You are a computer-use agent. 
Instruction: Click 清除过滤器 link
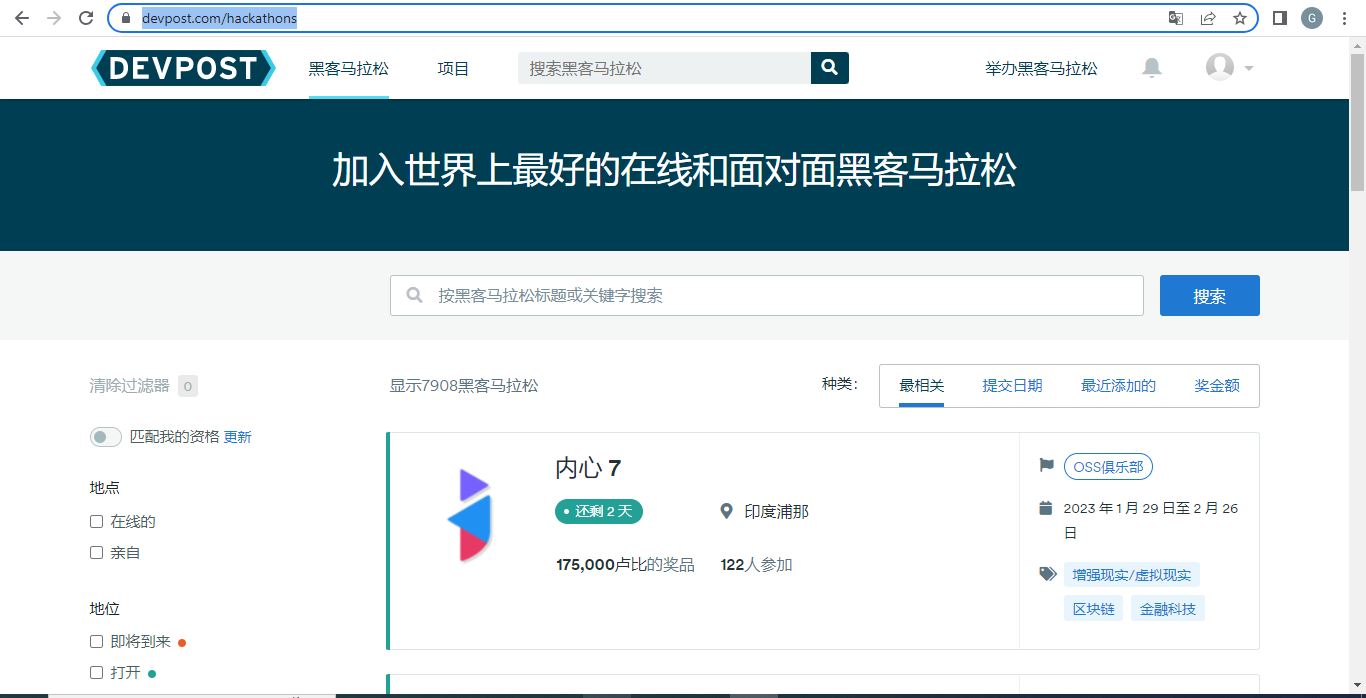tap(130, 386)
